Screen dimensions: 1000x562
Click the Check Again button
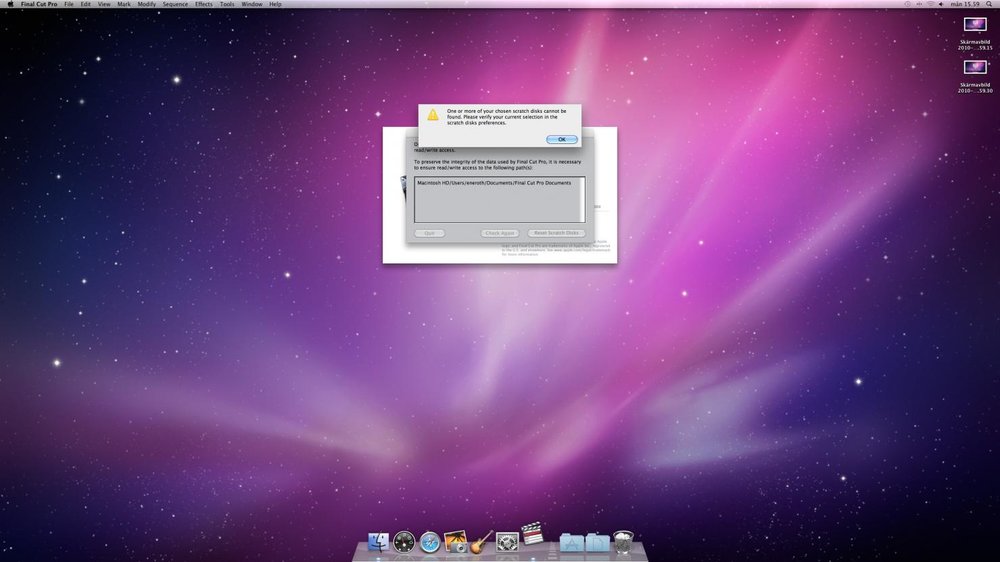coord(499,233)
